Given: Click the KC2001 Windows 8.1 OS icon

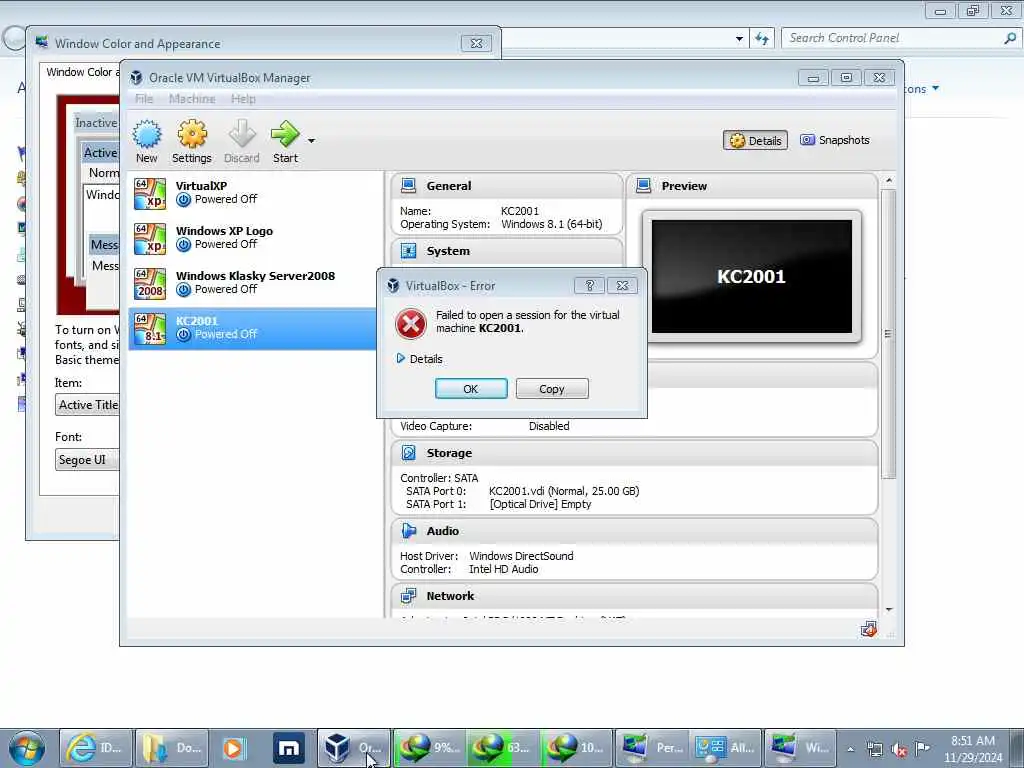Looking at the screenshot, I should [x=150, y=328].
